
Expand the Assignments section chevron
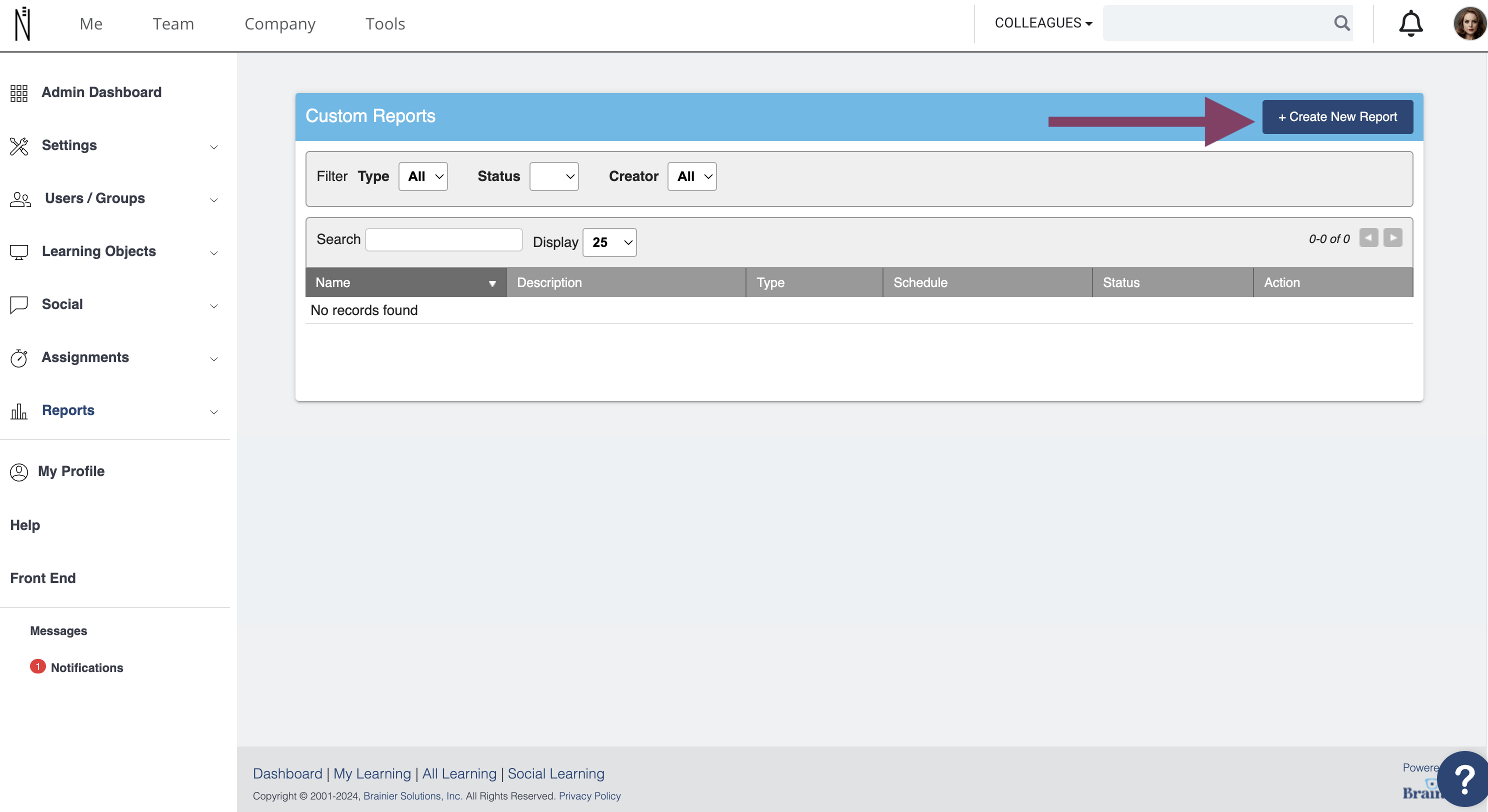pyautogui.click(x=213, y=359)
